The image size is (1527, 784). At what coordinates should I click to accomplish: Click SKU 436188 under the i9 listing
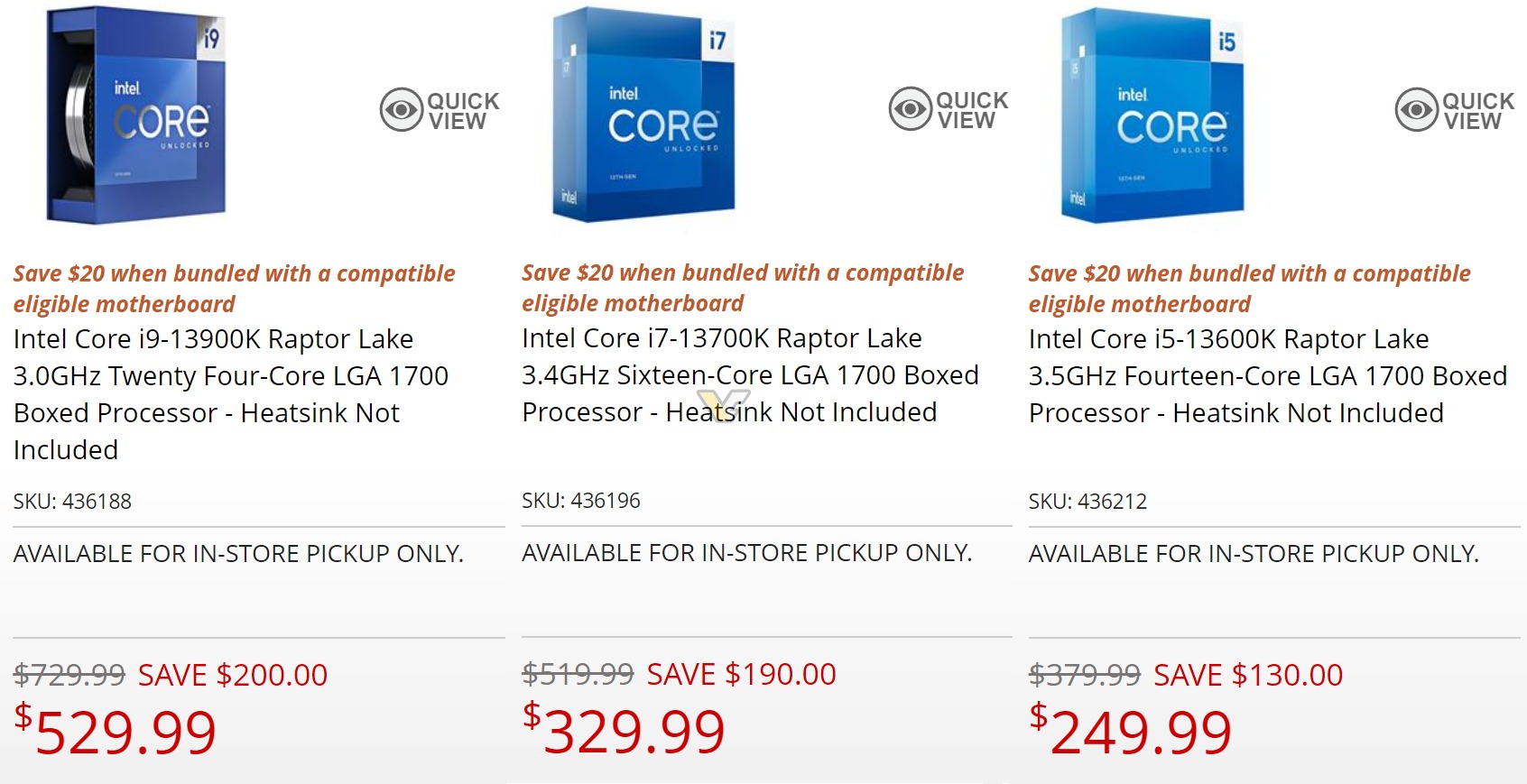pos(72,501)
